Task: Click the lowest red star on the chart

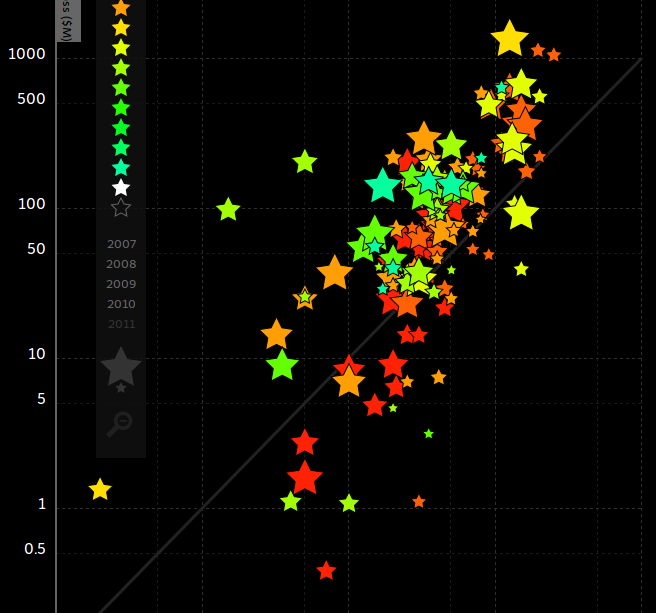Action: (326, 571)
